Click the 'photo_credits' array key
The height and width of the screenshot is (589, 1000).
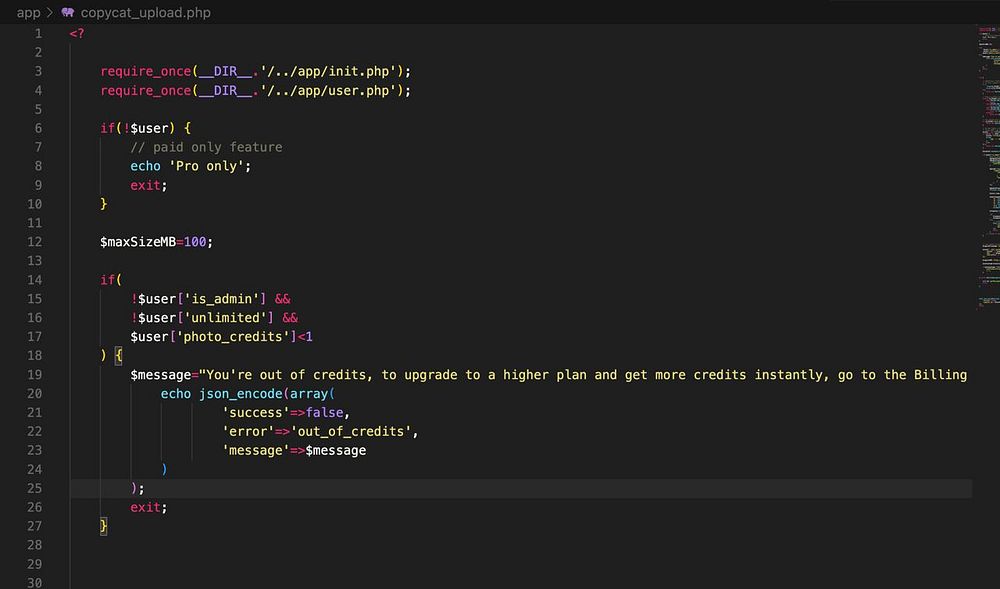pos(233,337)
